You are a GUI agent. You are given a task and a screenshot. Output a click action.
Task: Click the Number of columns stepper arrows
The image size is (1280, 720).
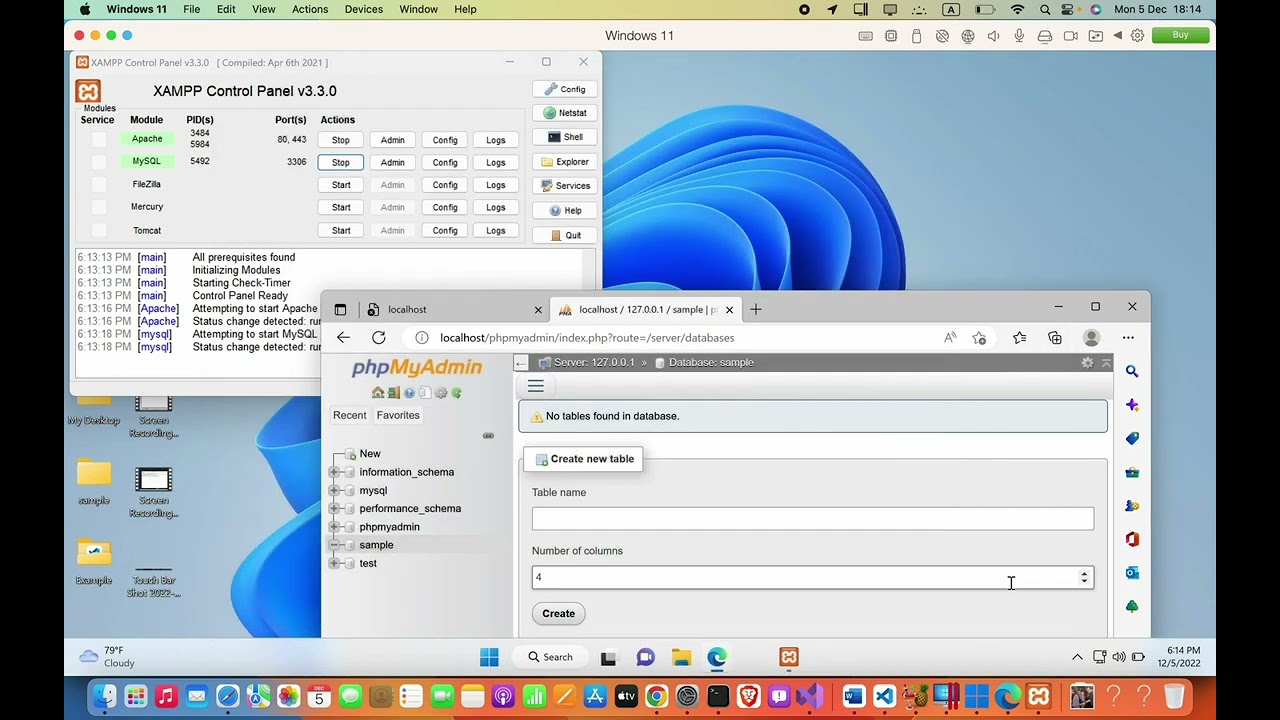tap(1084, 578)
